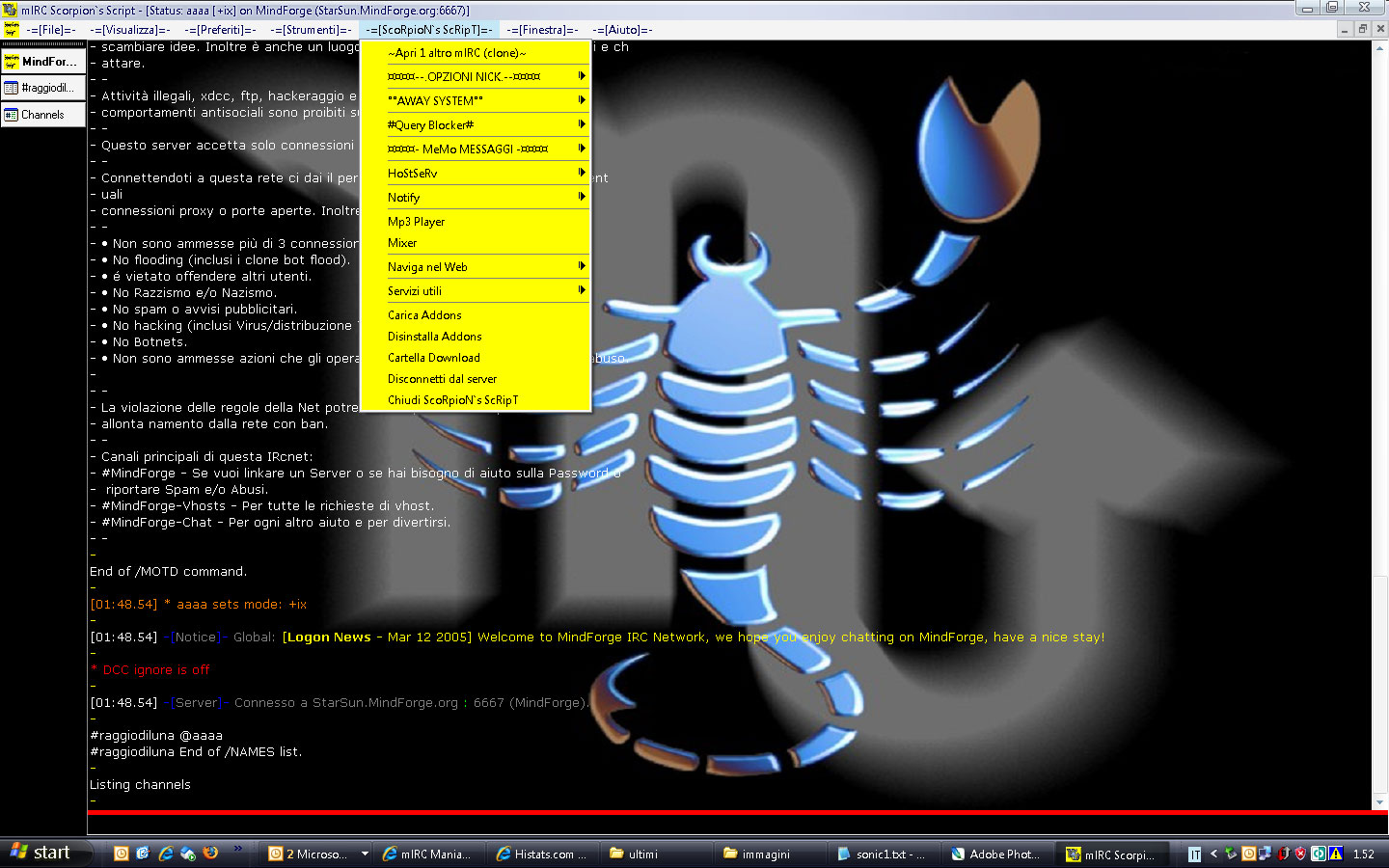This screenshot has width=1389, height=868.
Task: Expand the OPZIONI NICK submenu
Action: pyautogui.click(x=475, y=76)
